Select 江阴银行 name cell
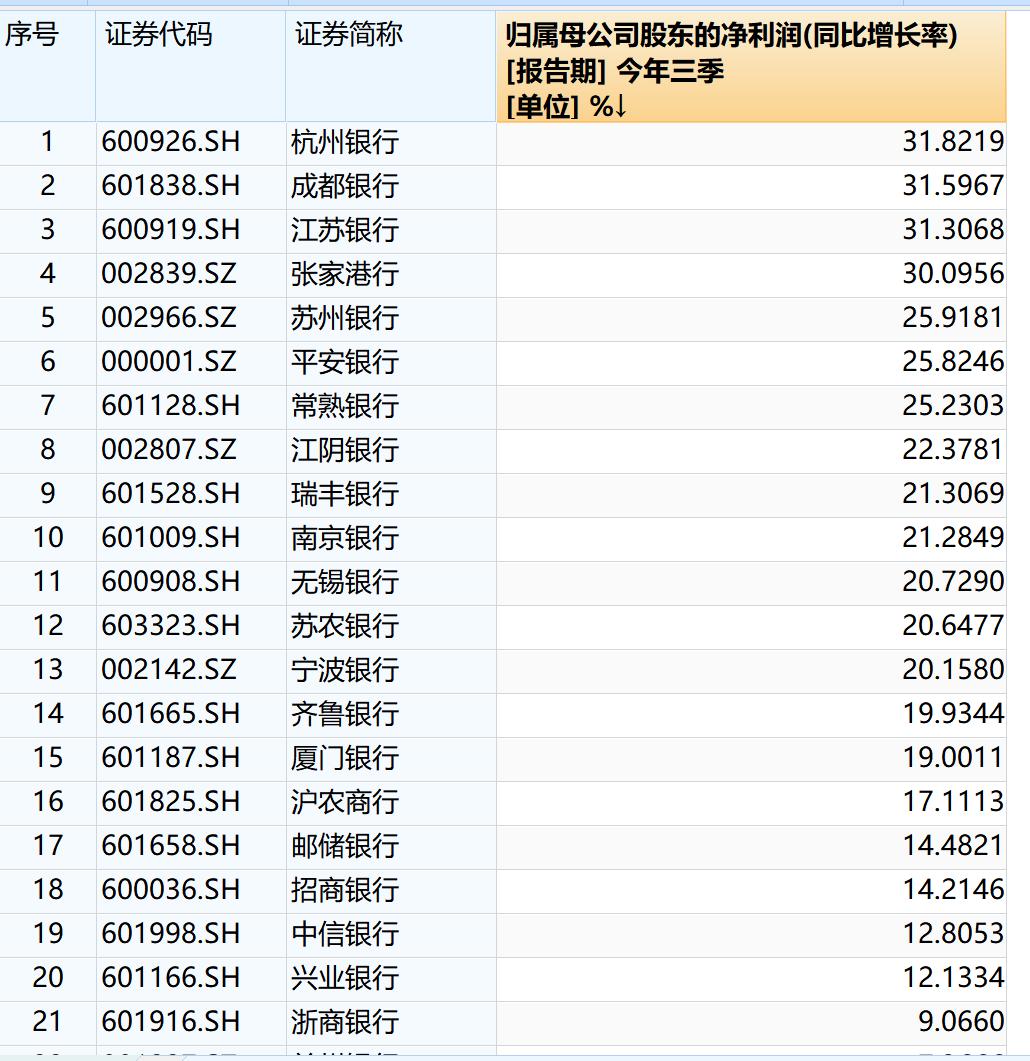The image size is (1030, 1061). tap(391, 451)
